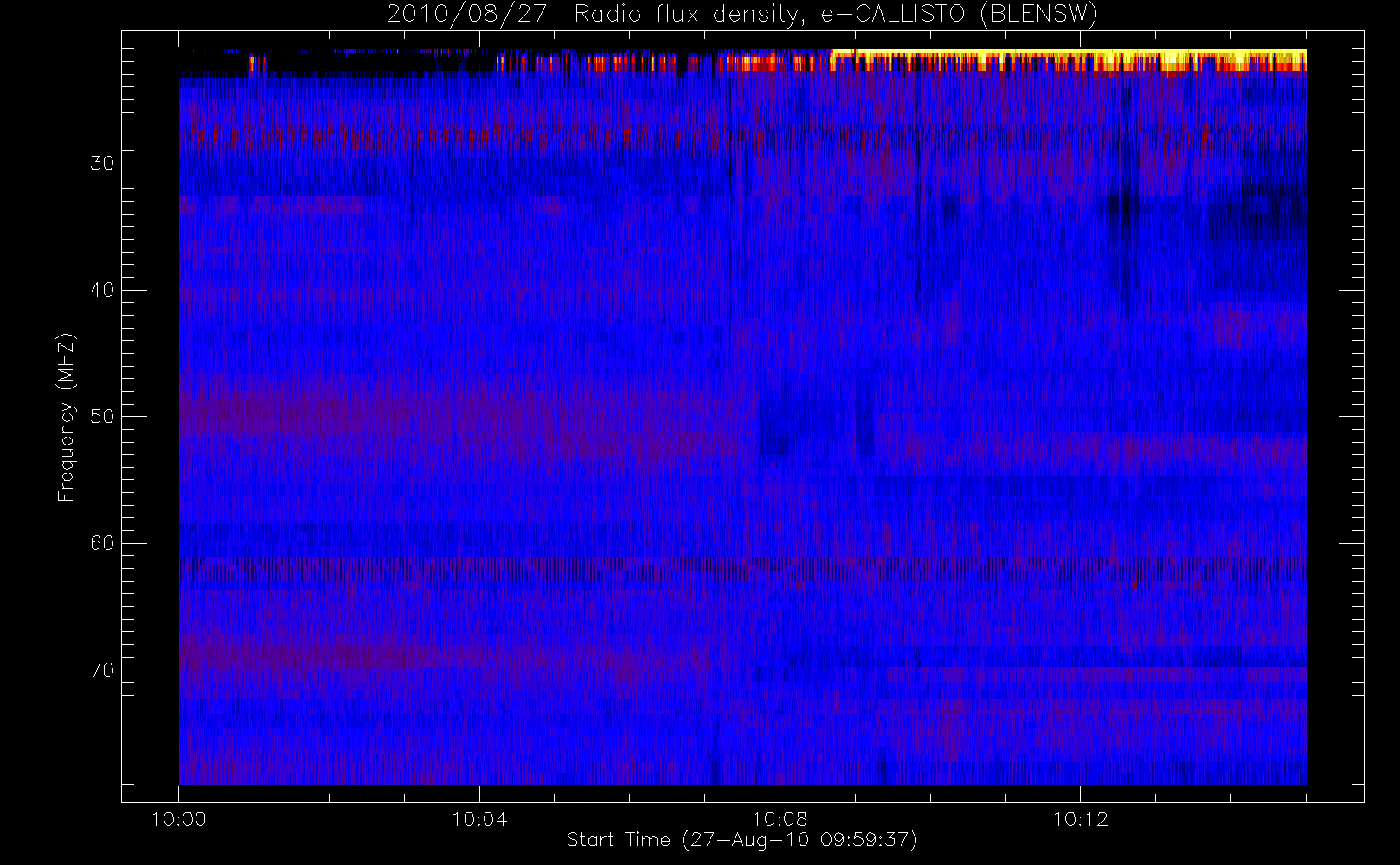This screenshot has height=865, width=1400.
Task: Select the '10:04' time tick label
Action: point(479,819)
